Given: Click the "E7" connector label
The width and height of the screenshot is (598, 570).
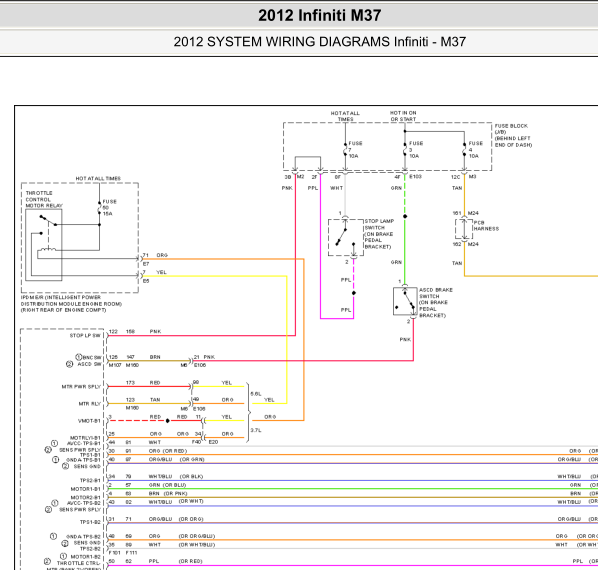Looking at the screenshot, I should 146,264.
